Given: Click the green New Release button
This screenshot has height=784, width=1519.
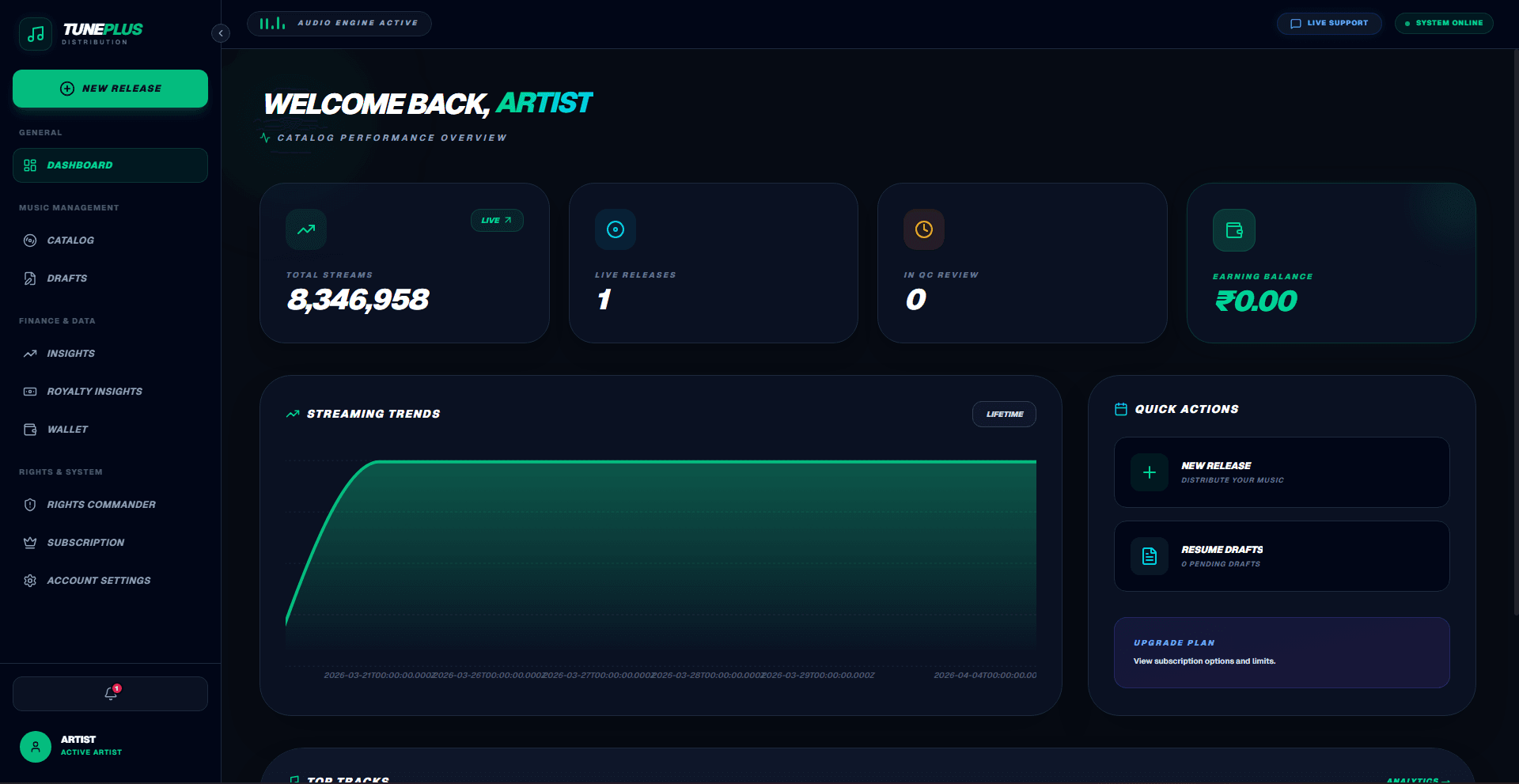Looking at the screenshot, I should click(110, 89).
